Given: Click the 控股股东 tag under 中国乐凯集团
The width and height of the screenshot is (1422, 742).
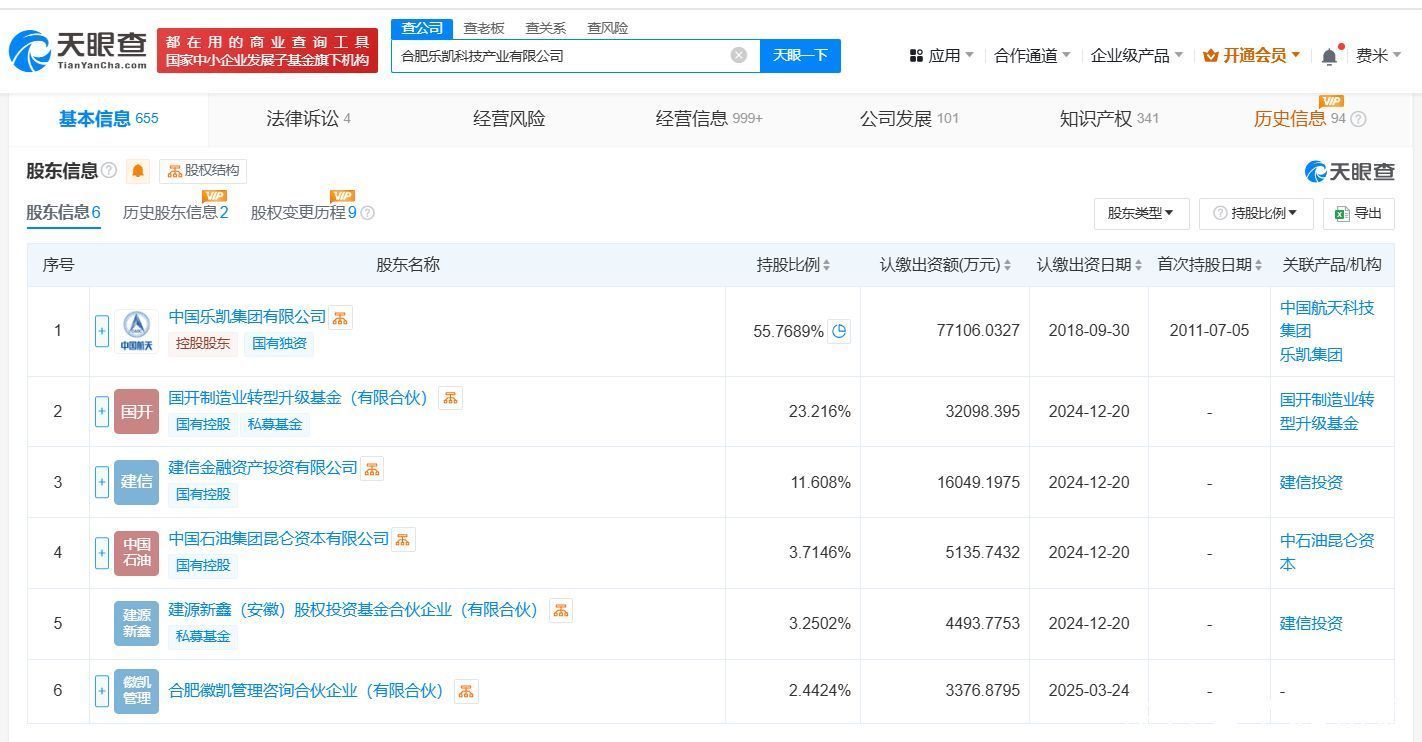Looking at the screenshot, I should coord(203,344).
